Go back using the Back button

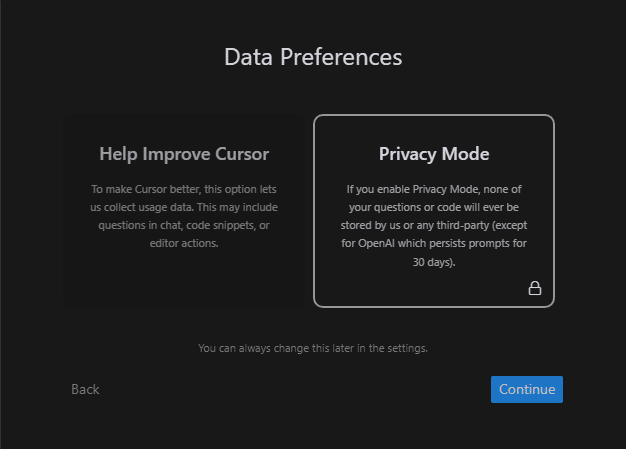click(x=85, y=389)
